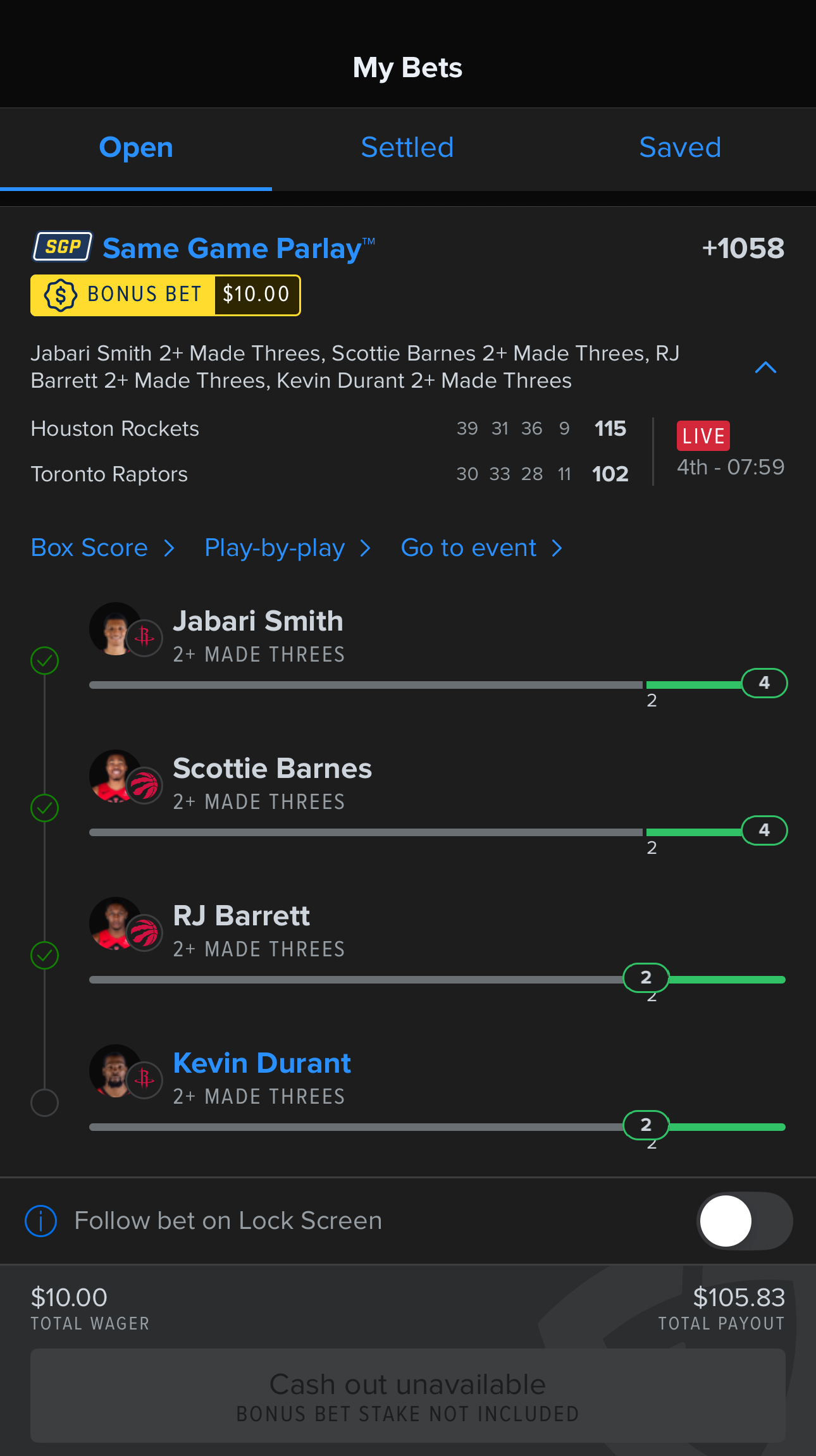This screenshot has height=1456, width=816.
Task: Open Box Score arrow link
Action: (102, 548)
